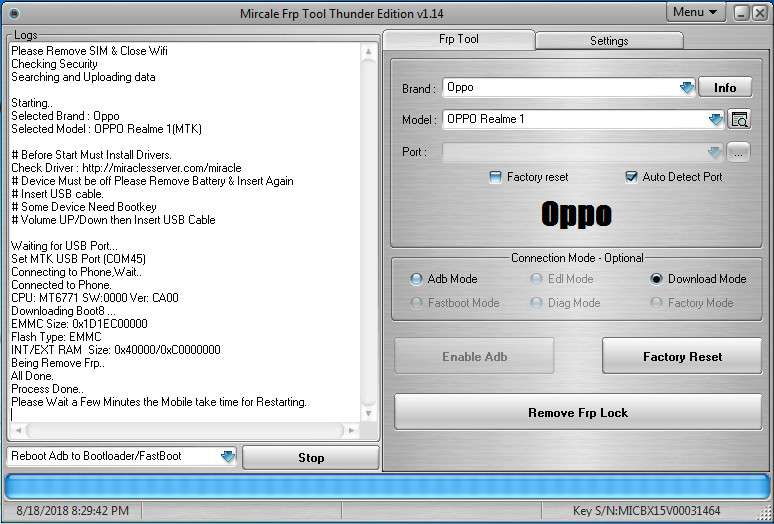The height and width of the screenshot is (524, 774).
Task: Expand the Model dropdown arrow
Action: click(715, 119)
